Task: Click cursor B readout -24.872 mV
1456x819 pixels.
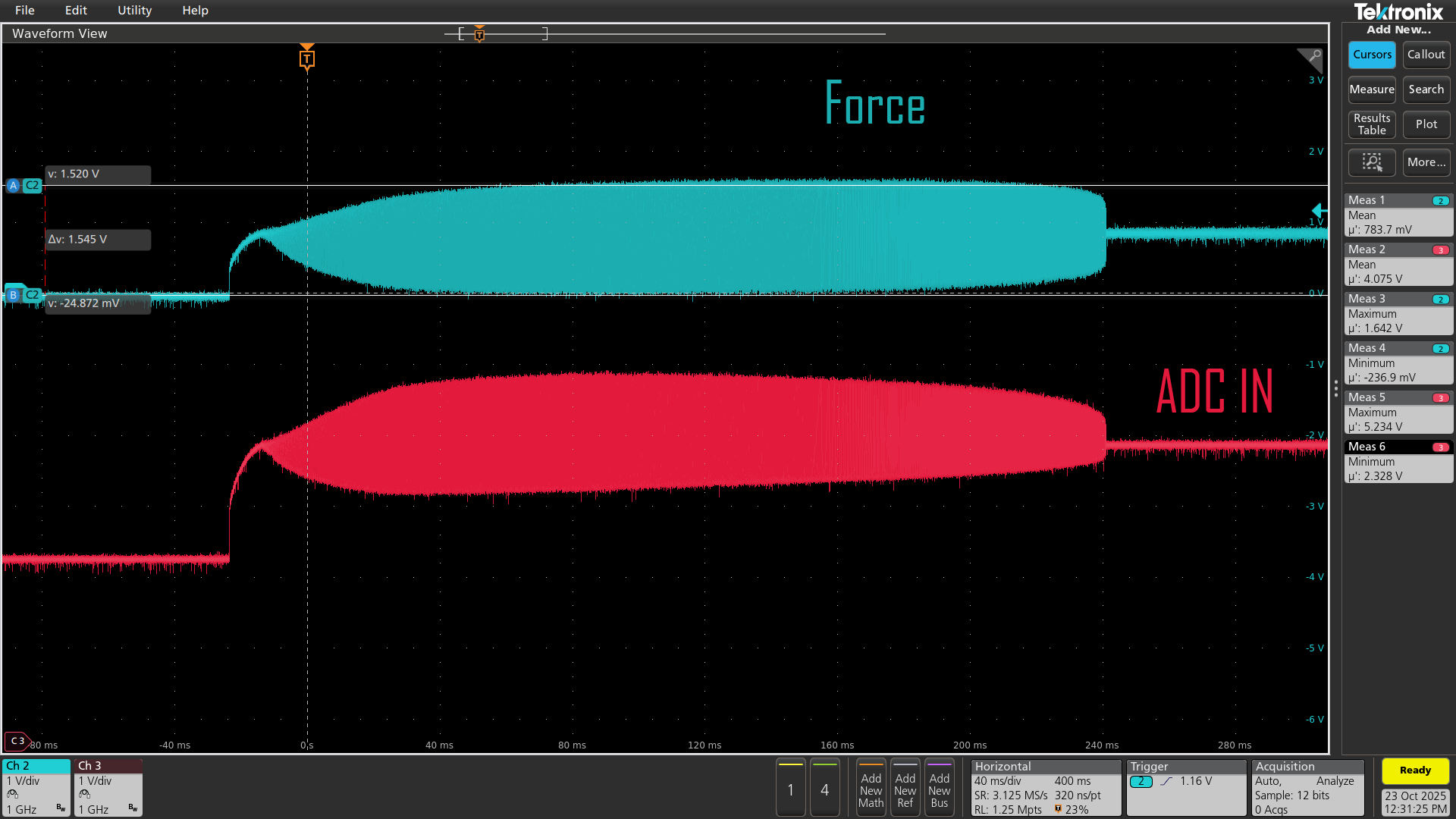Action: click(x=98, y=303)
